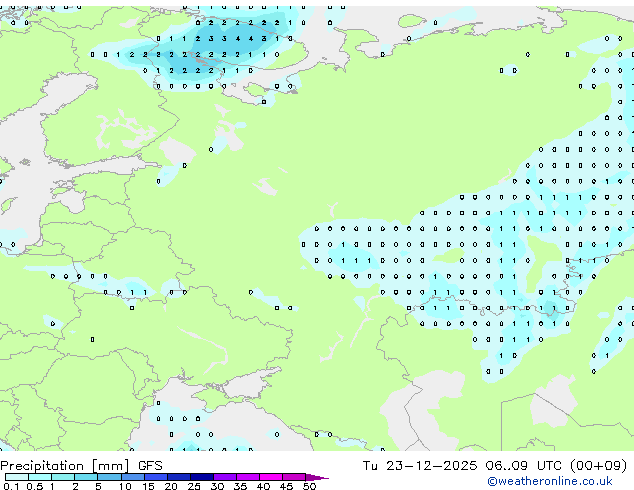Screen dimensions: 634x490
Task: Click the above-50 mm legend arrow tip
Action: pos(317,478)
